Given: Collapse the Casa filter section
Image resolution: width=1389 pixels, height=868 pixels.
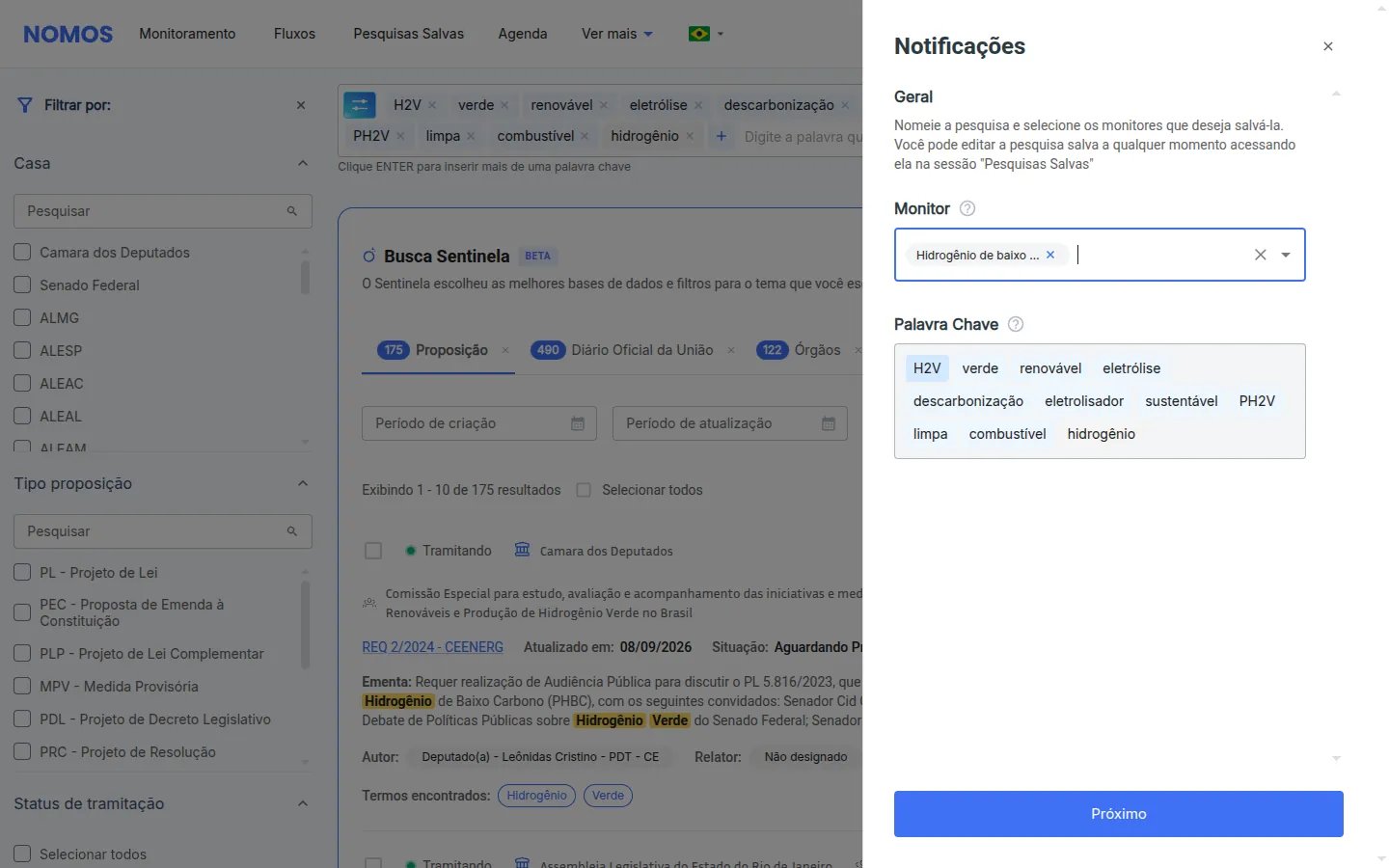Looking at the screenshot, I should [x=303, y=163].
